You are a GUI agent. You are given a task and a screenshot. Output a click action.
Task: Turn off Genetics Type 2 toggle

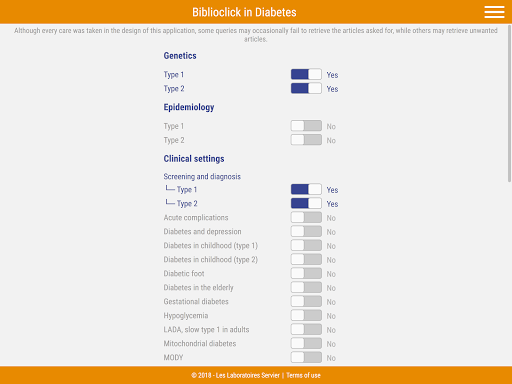click(x=306, y=88)
